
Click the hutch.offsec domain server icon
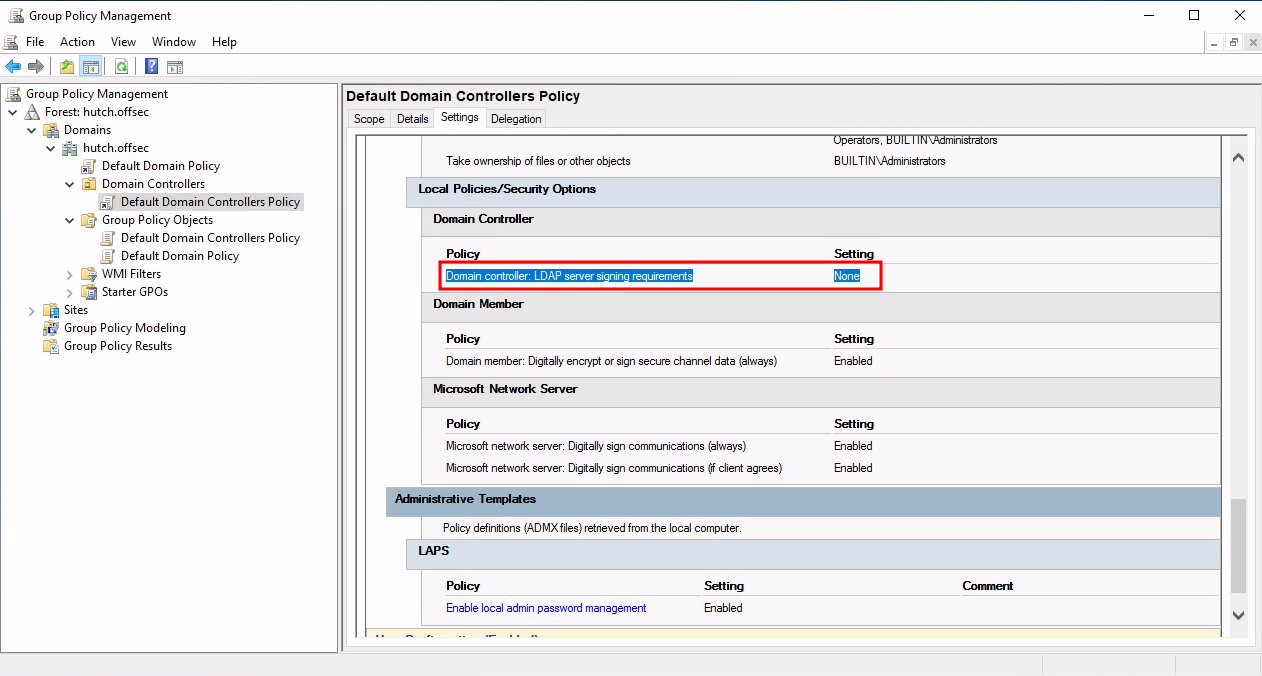[70, 148]
